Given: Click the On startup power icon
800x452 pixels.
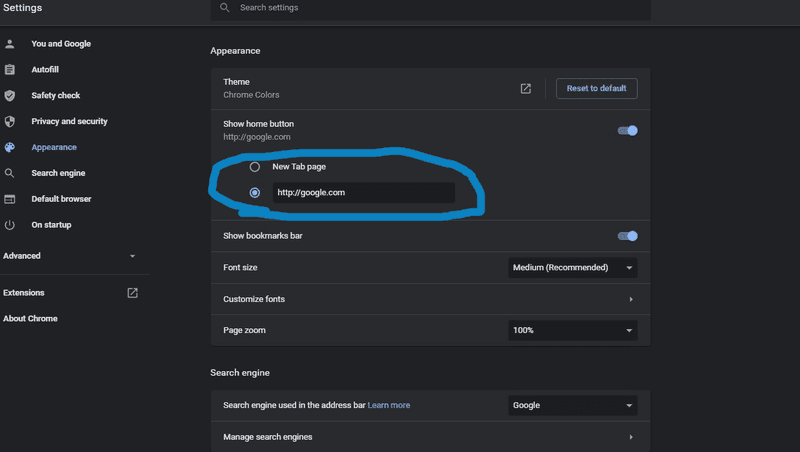Looking at the screenshot, I should [10, 225].
